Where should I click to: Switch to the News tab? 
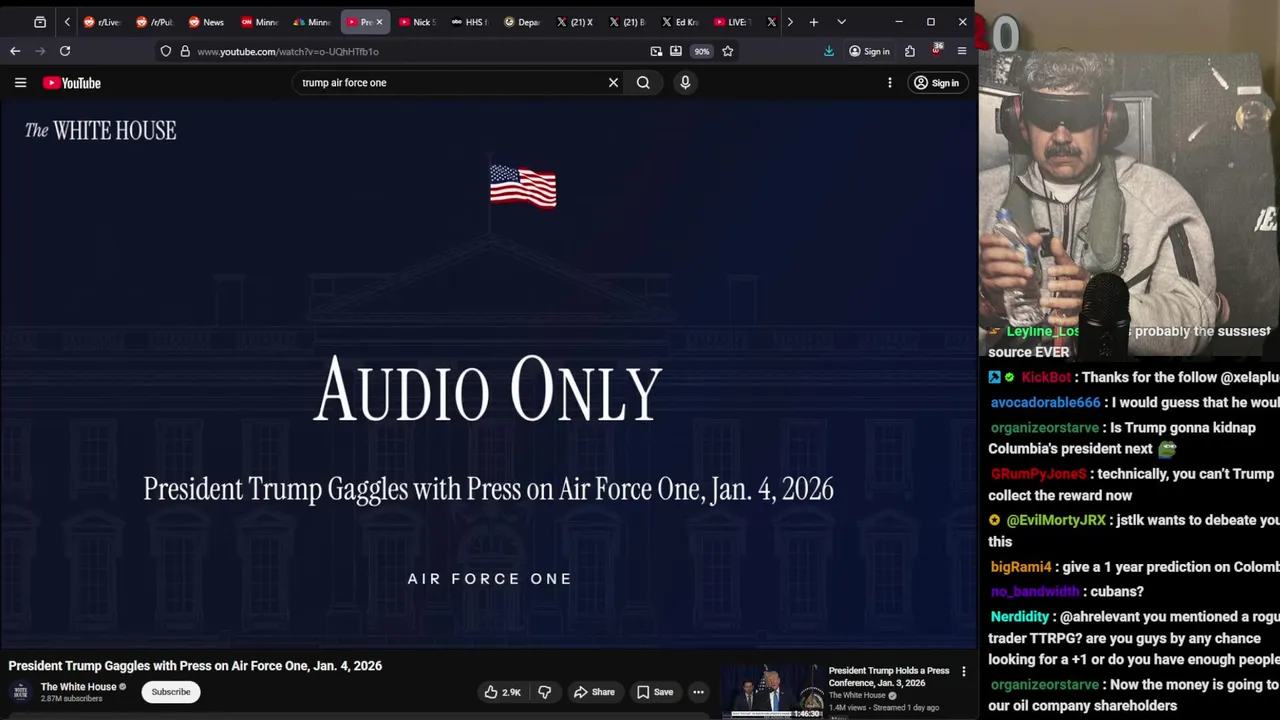coord(207,22)
